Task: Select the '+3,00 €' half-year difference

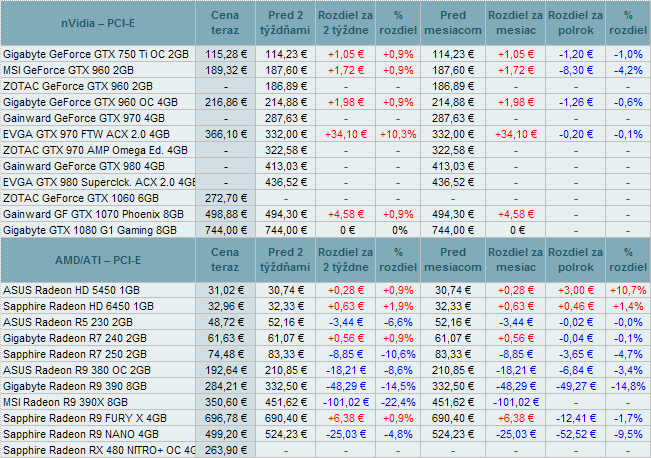Action: (576, 290)
